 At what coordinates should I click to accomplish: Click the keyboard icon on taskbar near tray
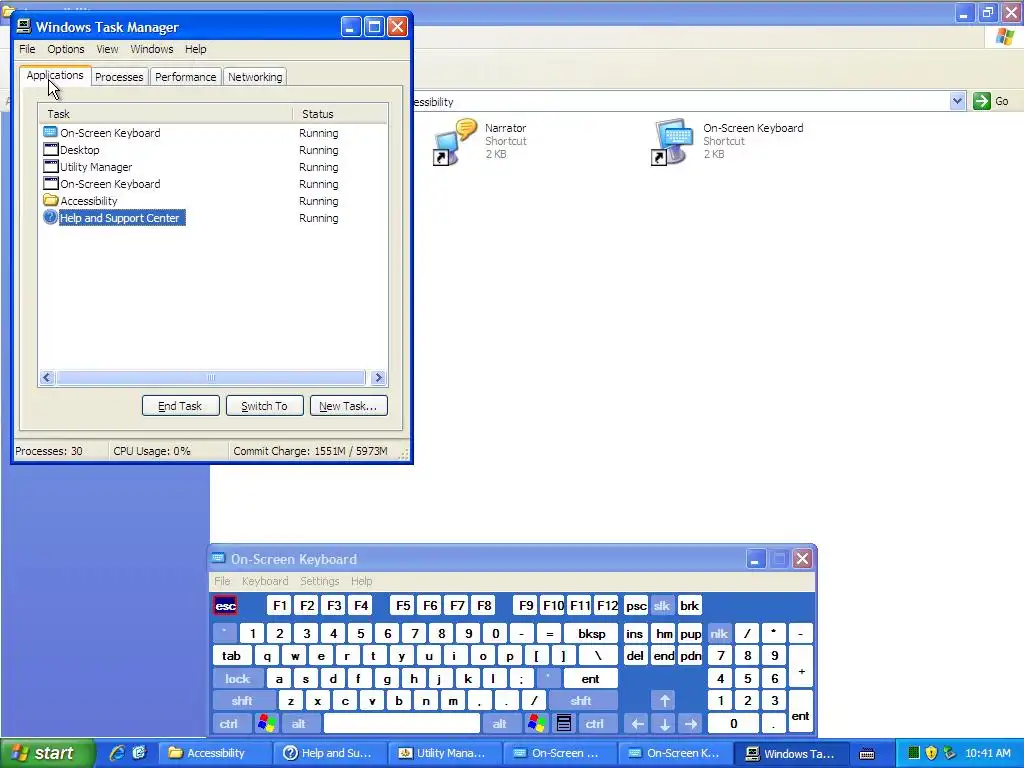(867, 754)
